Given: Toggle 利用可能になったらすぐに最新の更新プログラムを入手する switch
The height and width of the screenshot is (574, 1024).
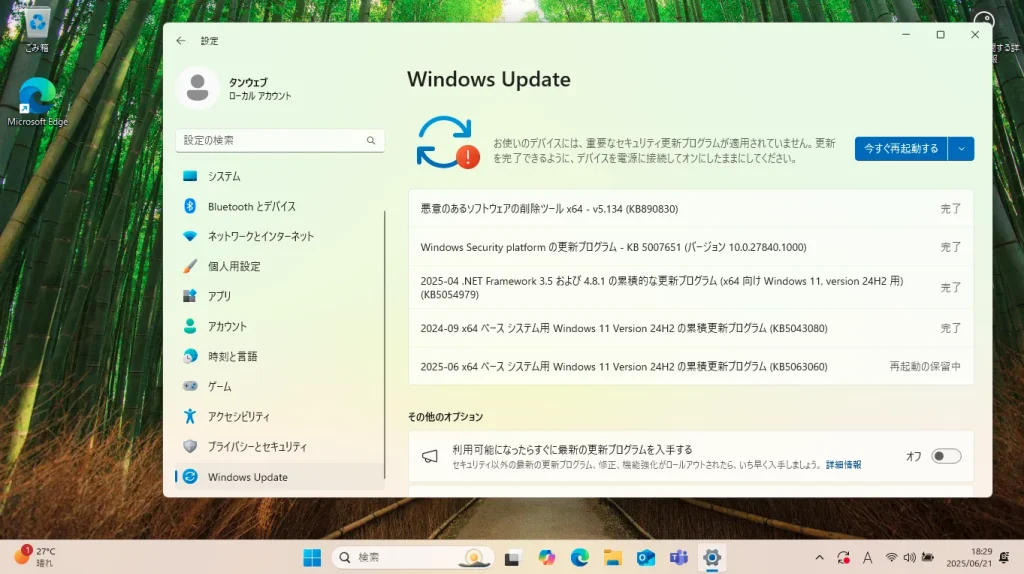Looking at the screenshot, I should coord(946,456).
